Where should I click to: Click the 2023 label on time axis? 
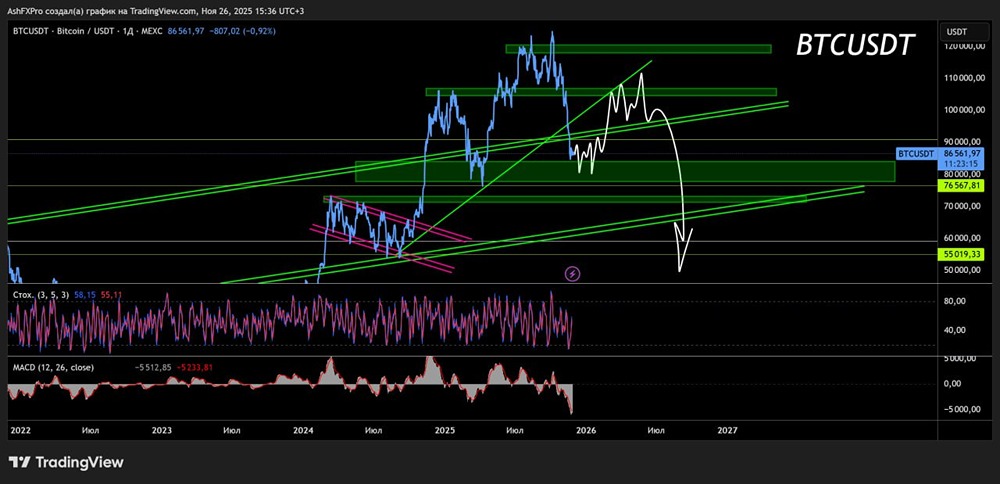(x=162, y=430)
